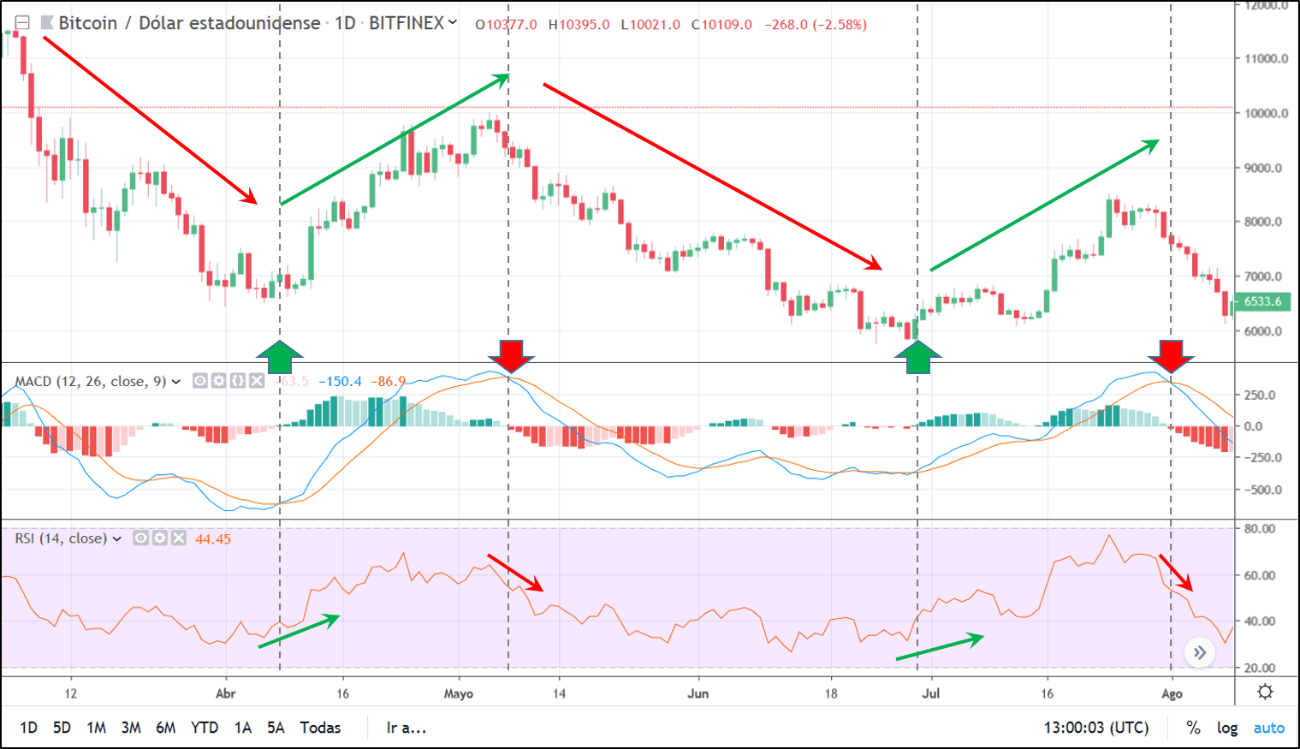Hide the RSI indicator with its eye icon

[141, 538]
